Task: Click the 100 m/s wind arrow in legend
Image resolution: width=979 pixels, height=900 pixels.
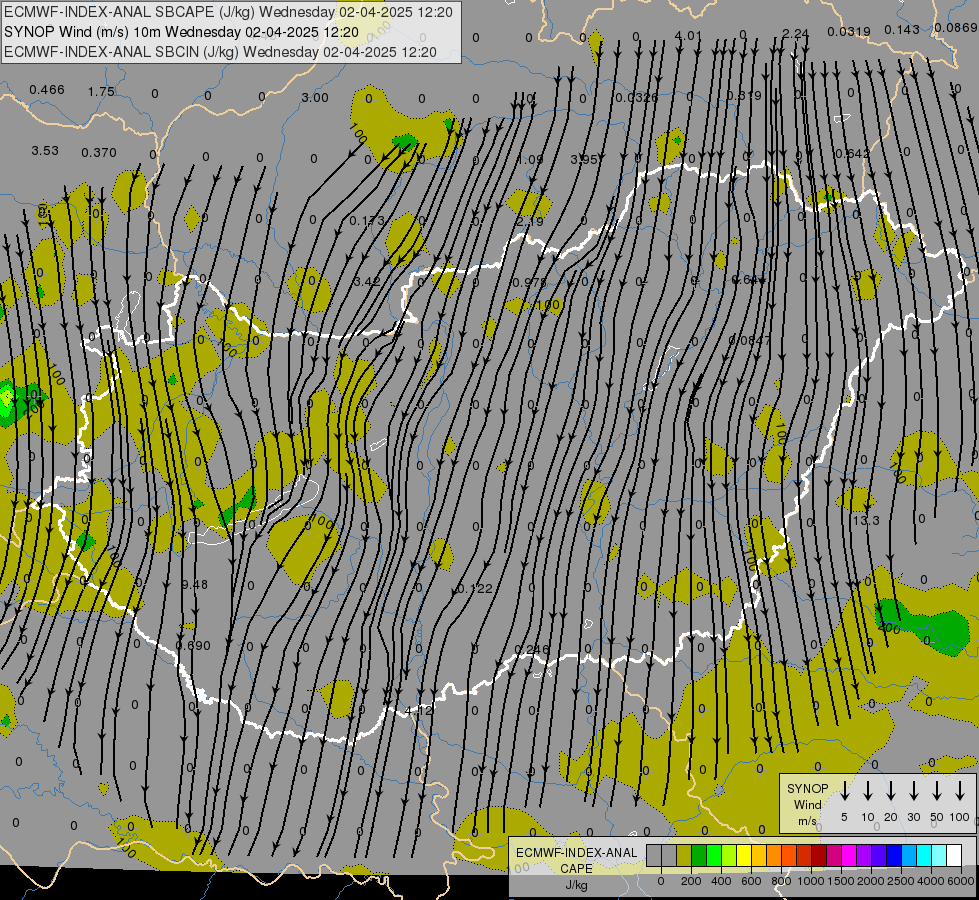Action: click(960, 791)
